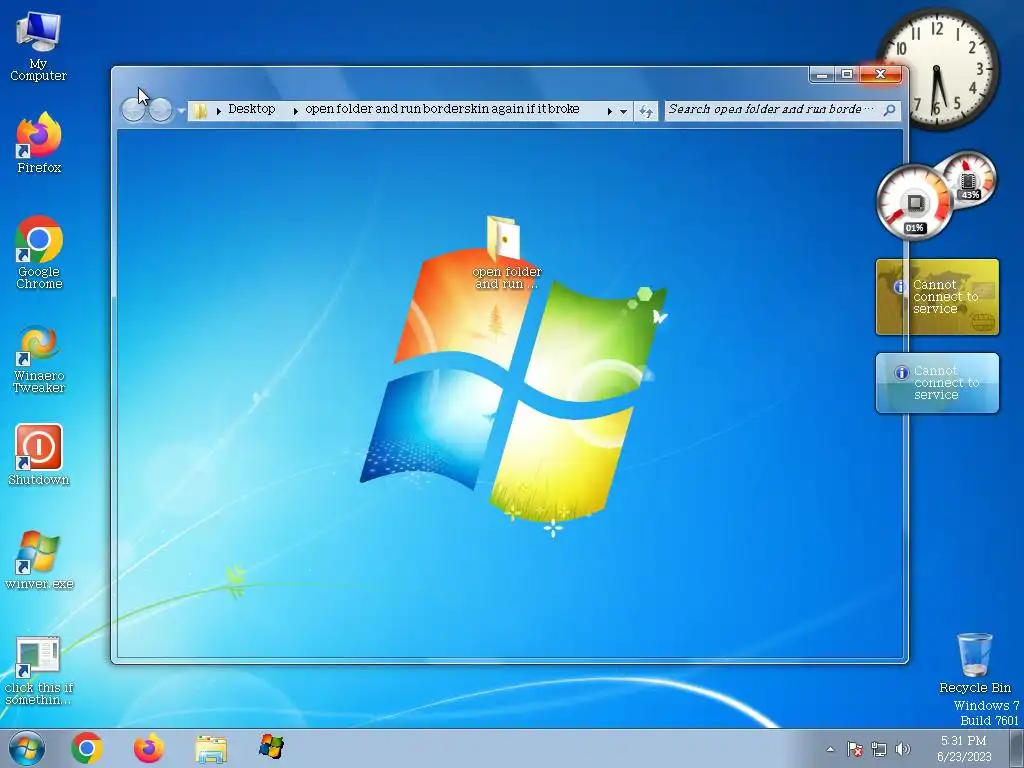Open the Start menu orb

click(x=27, y=748)
